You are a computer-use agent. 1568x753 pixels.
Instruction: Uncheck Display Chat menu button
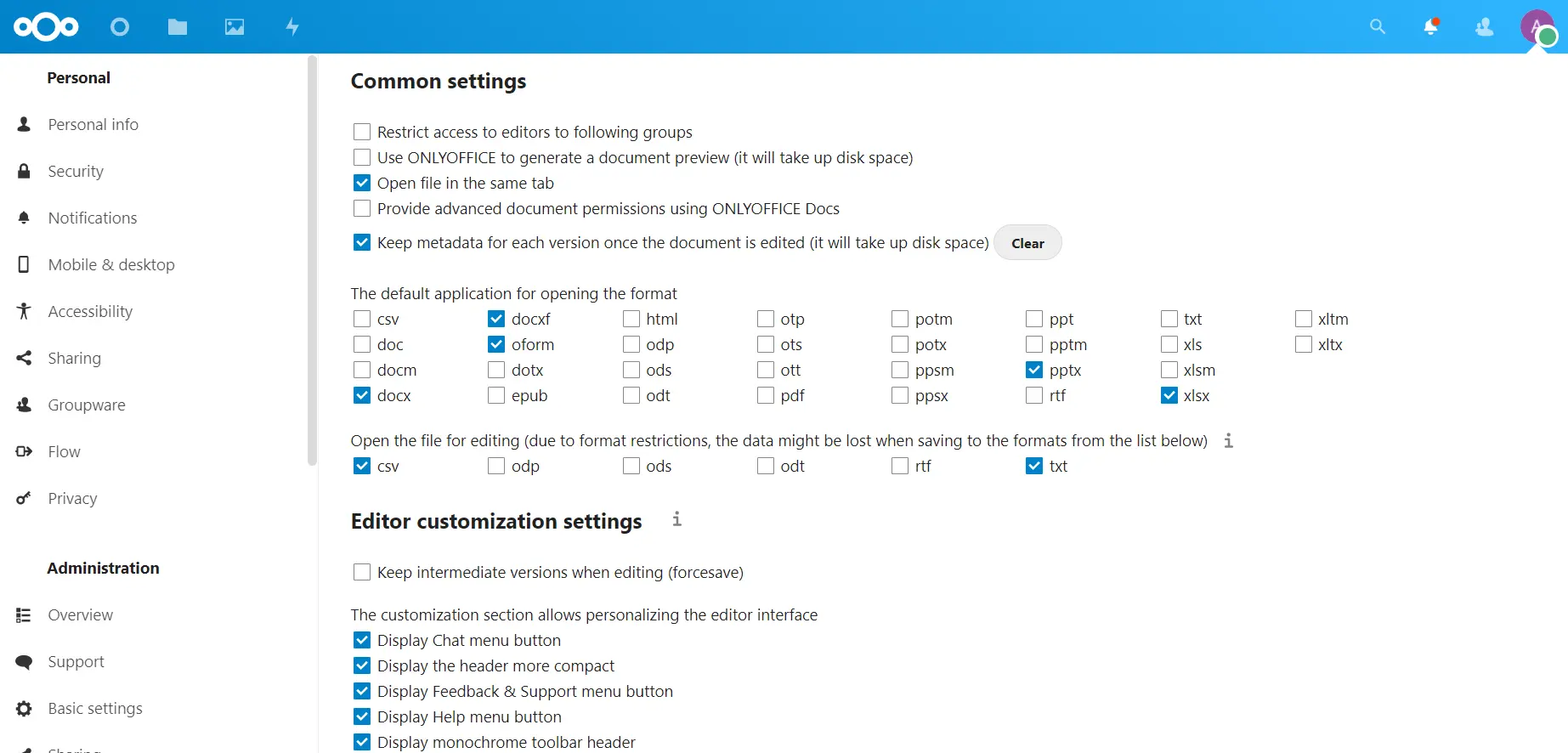pos(362,640)
